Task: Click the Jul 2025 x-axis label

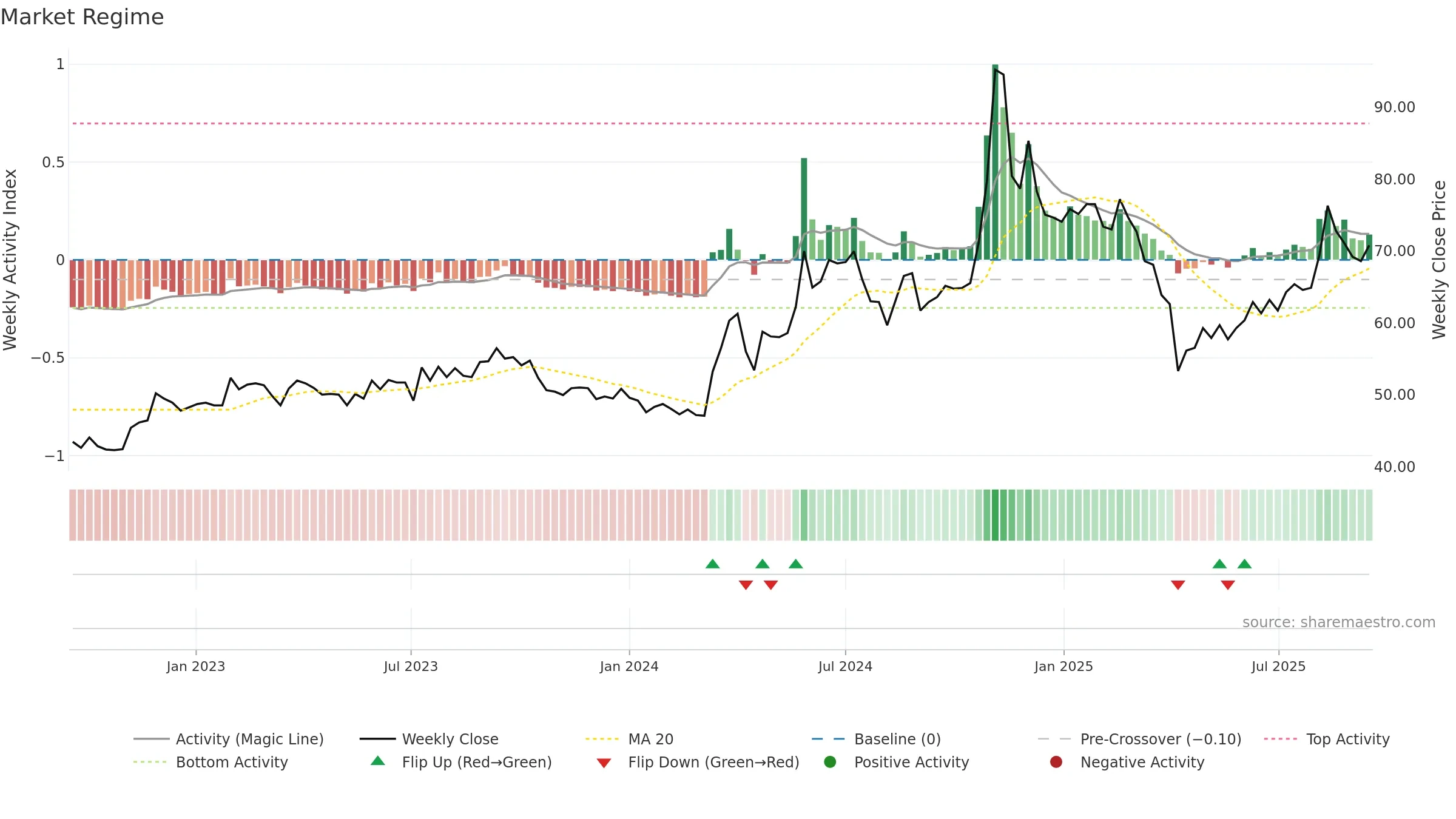Action: [x=1278, y=666]
